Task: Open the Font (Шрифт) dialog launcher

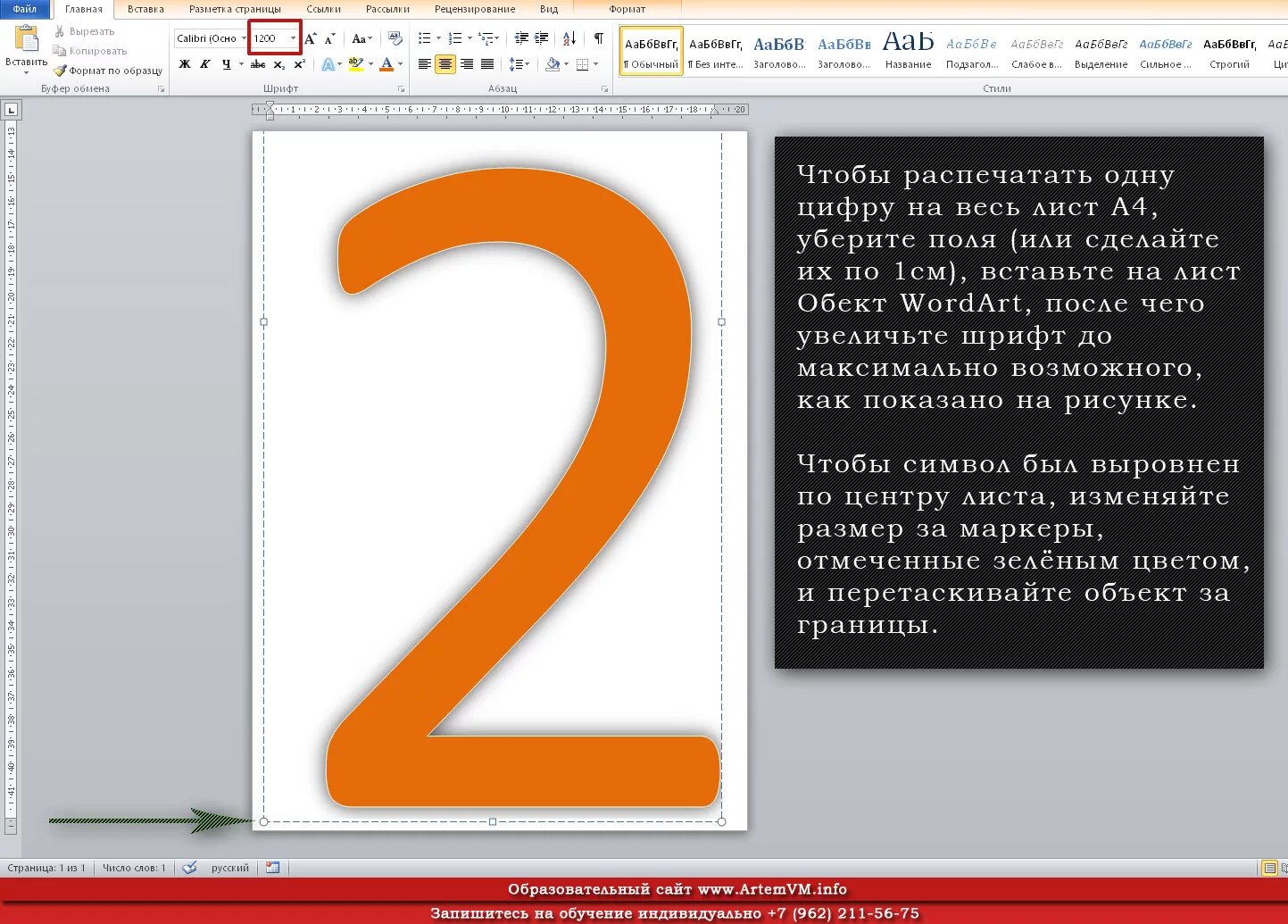Action: coord(401,89)
